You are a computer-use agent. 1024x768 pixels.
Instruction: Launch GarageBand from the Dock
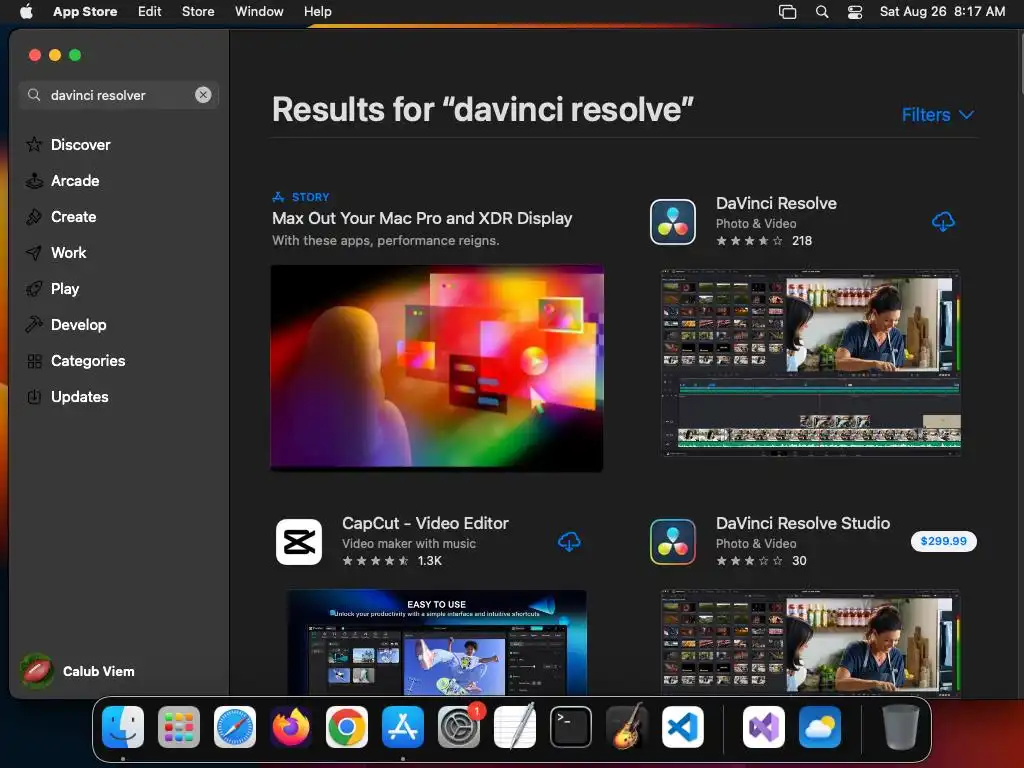tap(627, 727)
